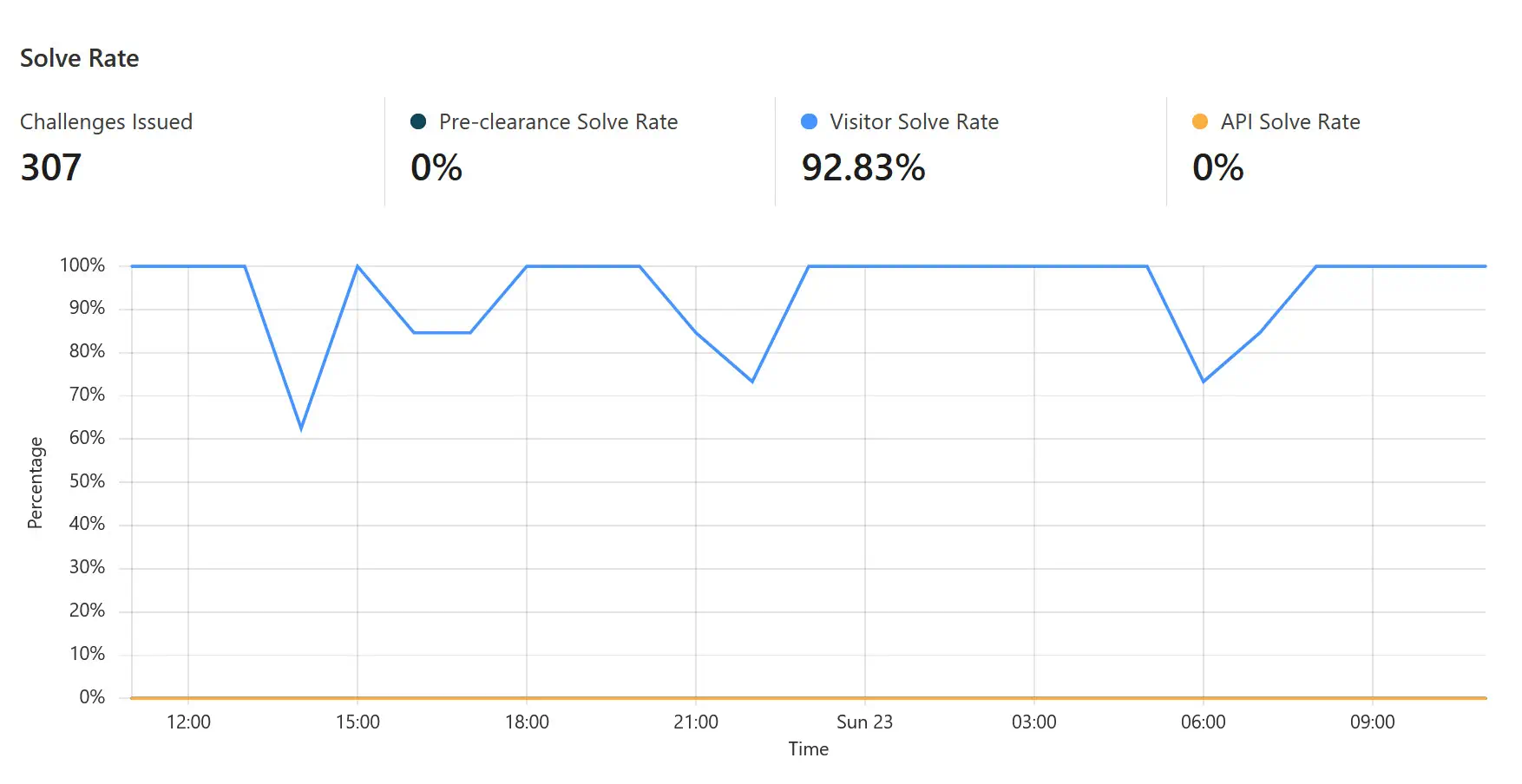Click the 307 challenges issued count

(x=51, y=167)
